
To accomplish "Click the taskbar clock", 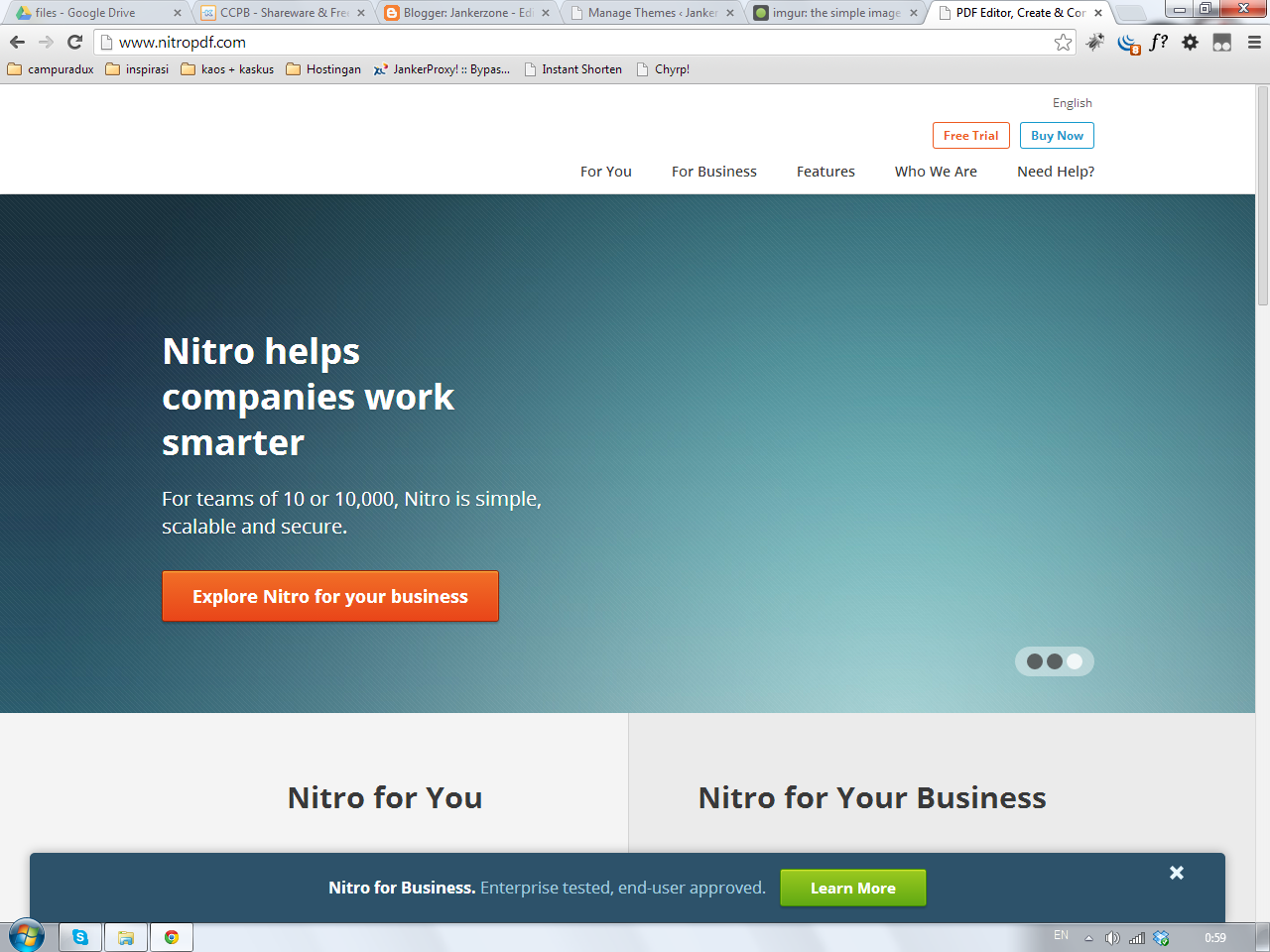I will (1215, 938).
